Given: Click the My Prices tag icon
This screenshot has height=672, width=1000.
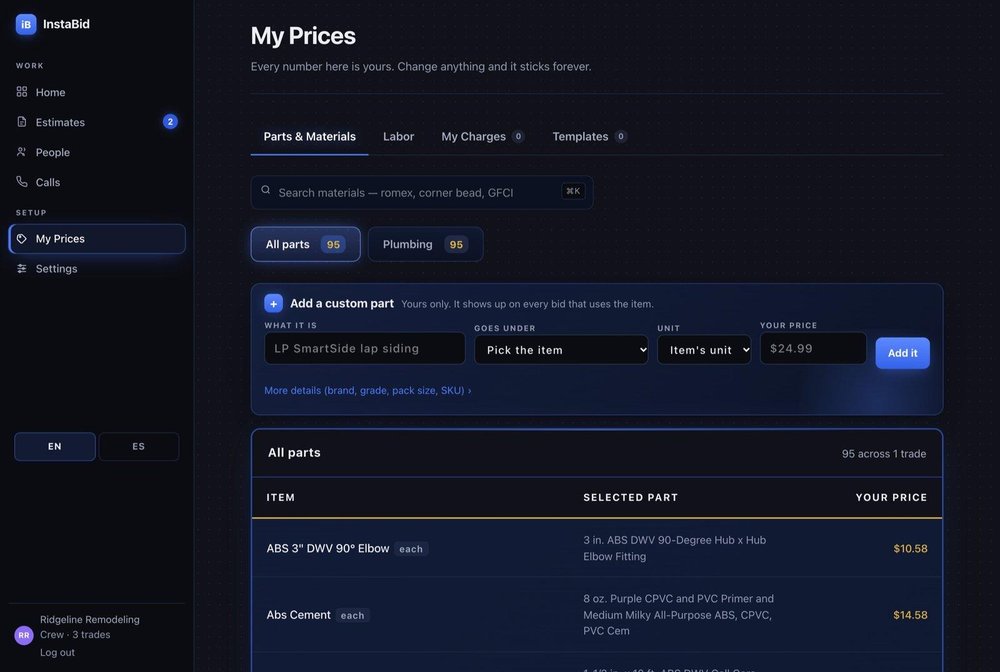Looking at the screenshot, I should coord(22,238).
